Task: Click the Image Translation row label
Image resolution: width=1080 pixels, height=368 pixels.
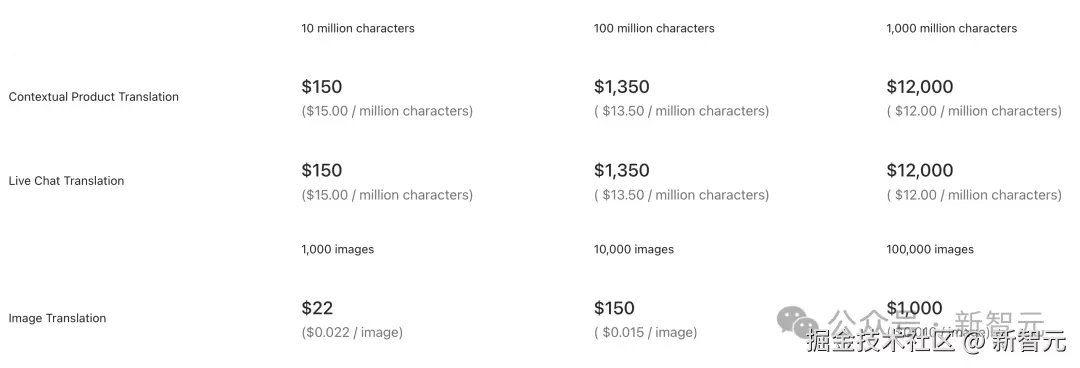Action: pyautogui.click(x=57, y=318)
